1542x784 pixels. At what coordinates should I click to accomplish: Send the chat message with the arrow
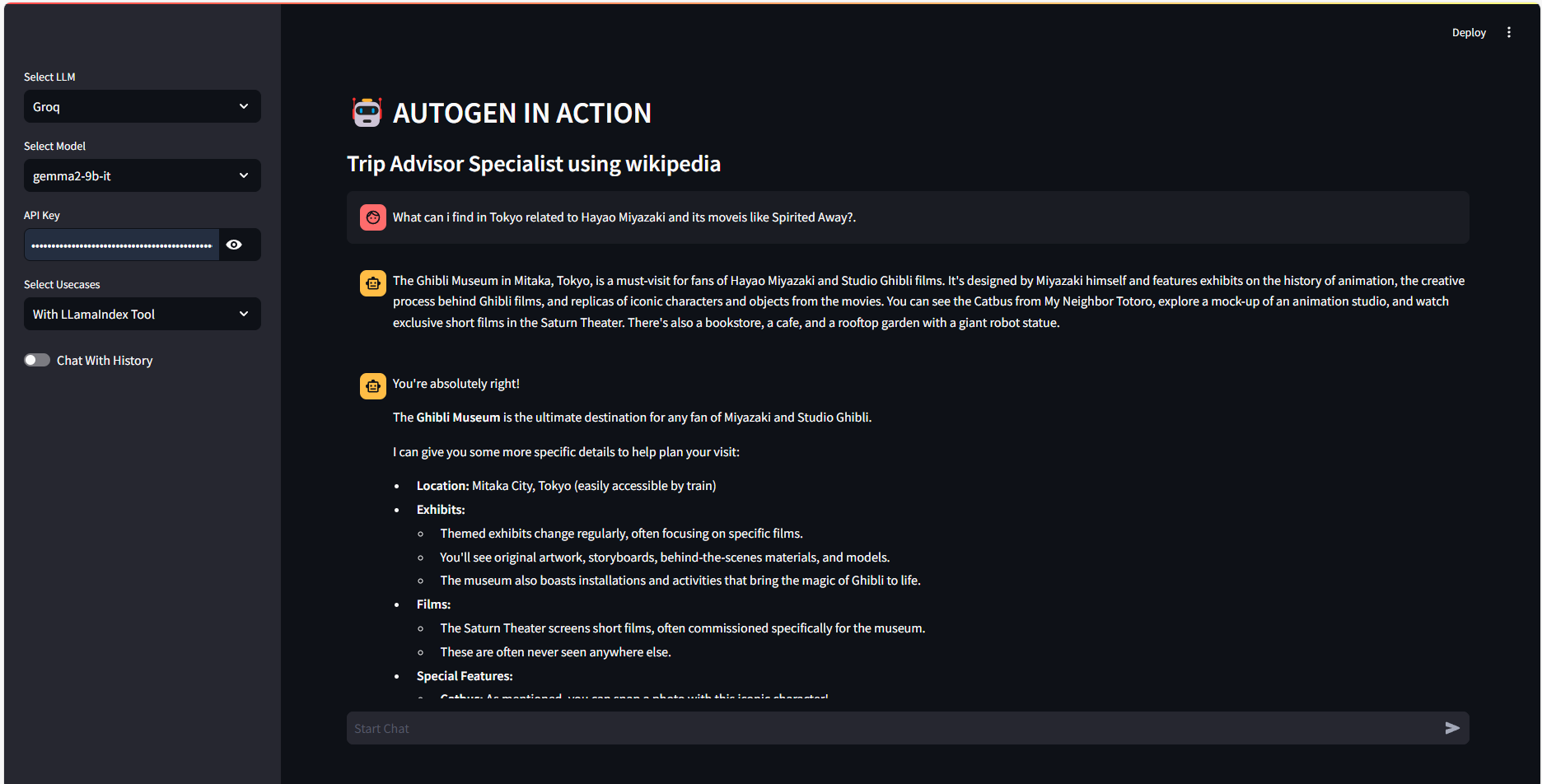point(1451,728)
